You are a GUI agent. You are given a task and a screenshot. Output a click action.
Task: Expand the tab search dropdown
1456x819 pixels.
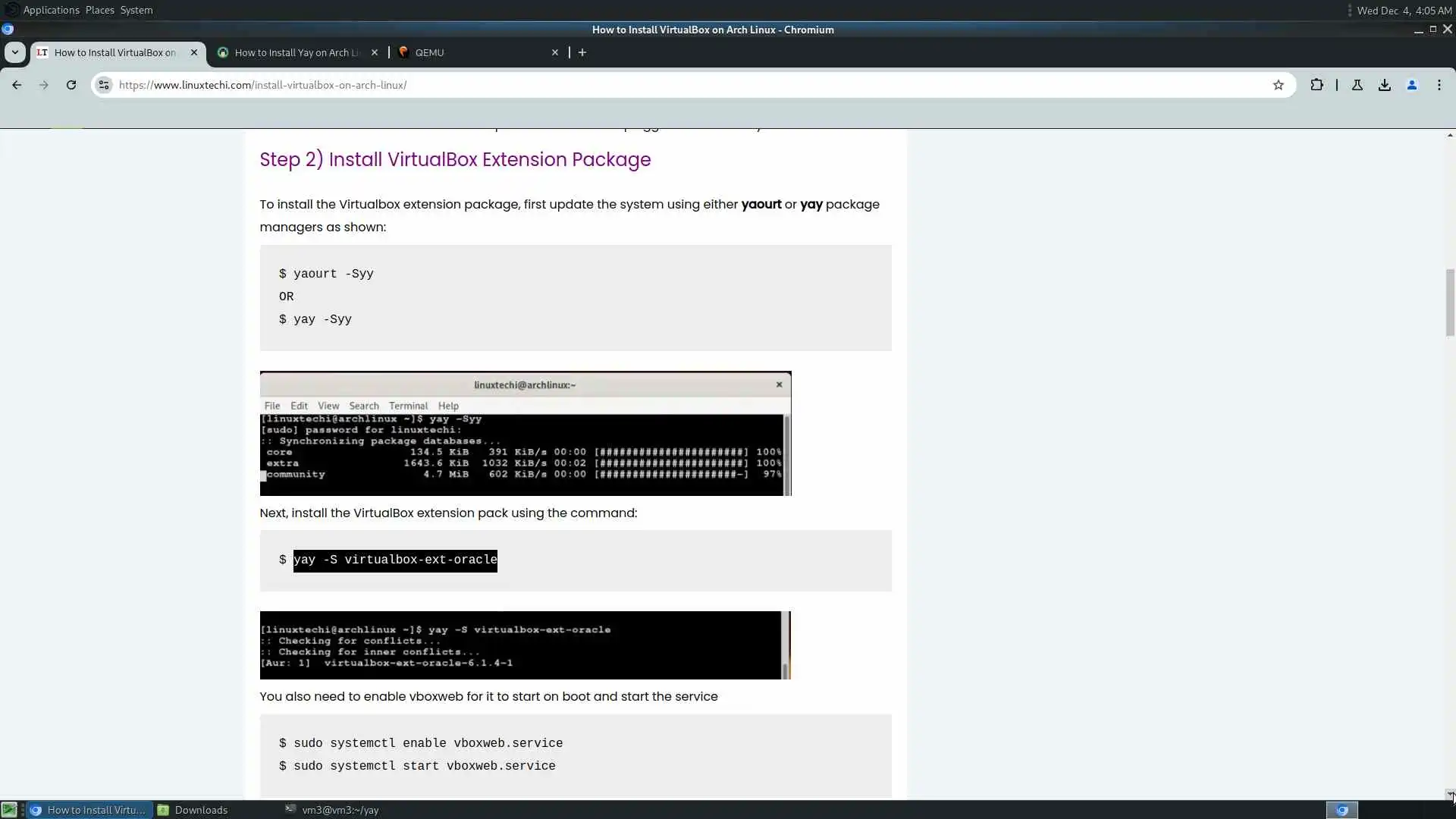[x=15, y=52]
